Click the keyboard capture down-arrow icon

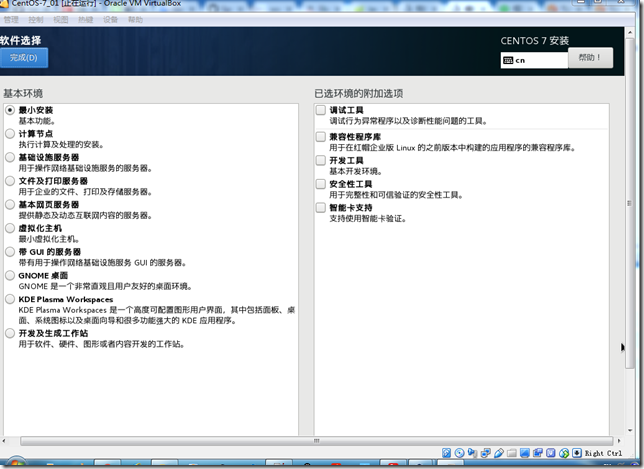tap(577, 453)
